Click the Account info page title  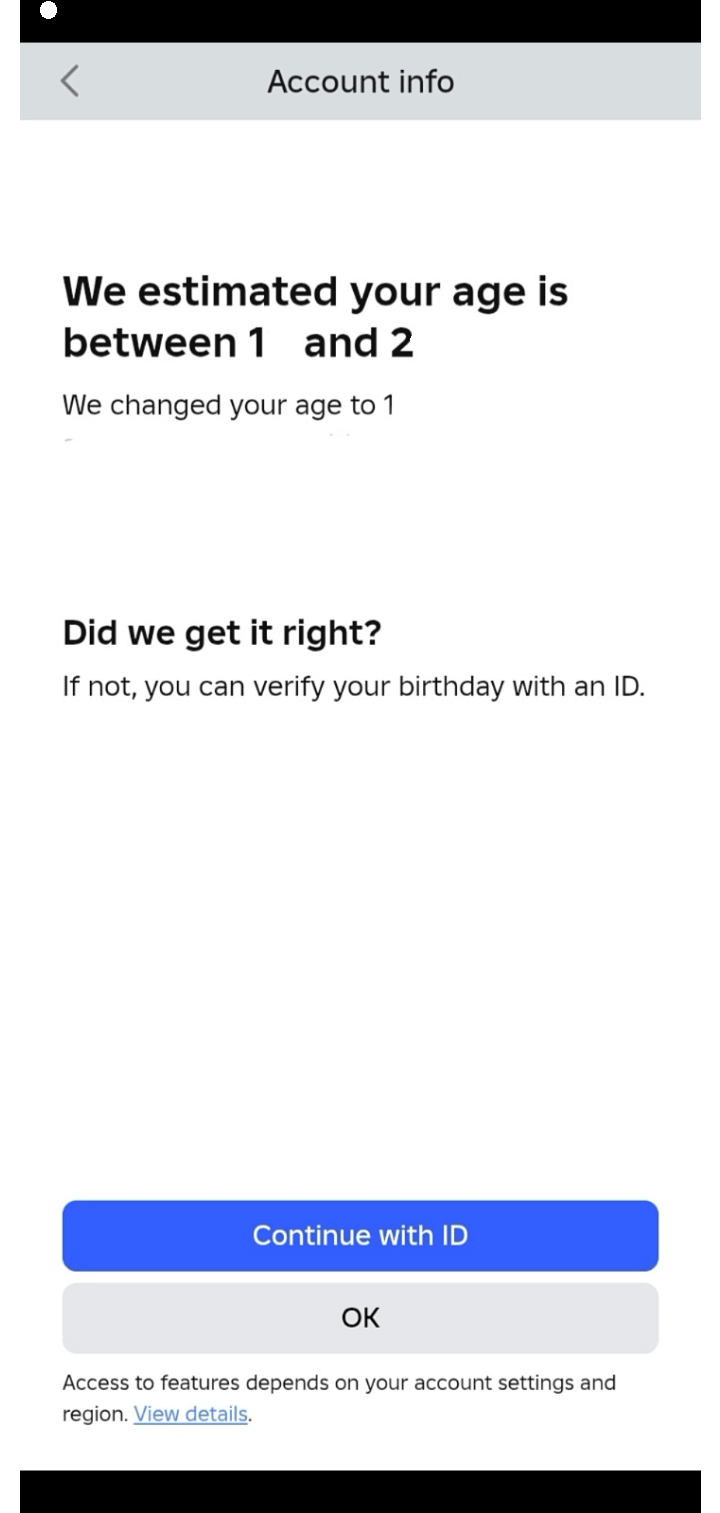360,81
